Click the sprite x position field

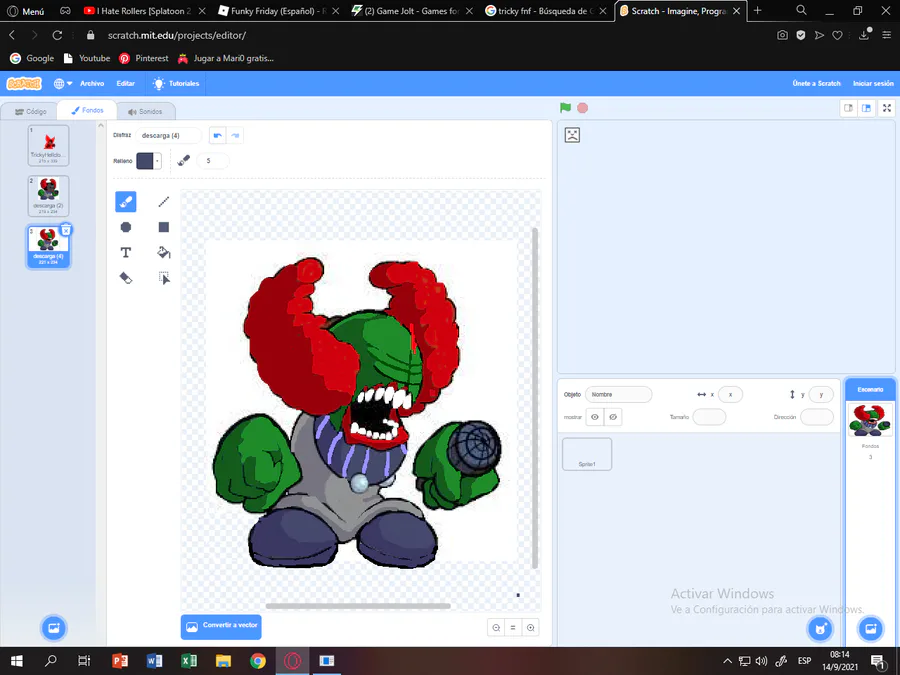click(730, 394)
